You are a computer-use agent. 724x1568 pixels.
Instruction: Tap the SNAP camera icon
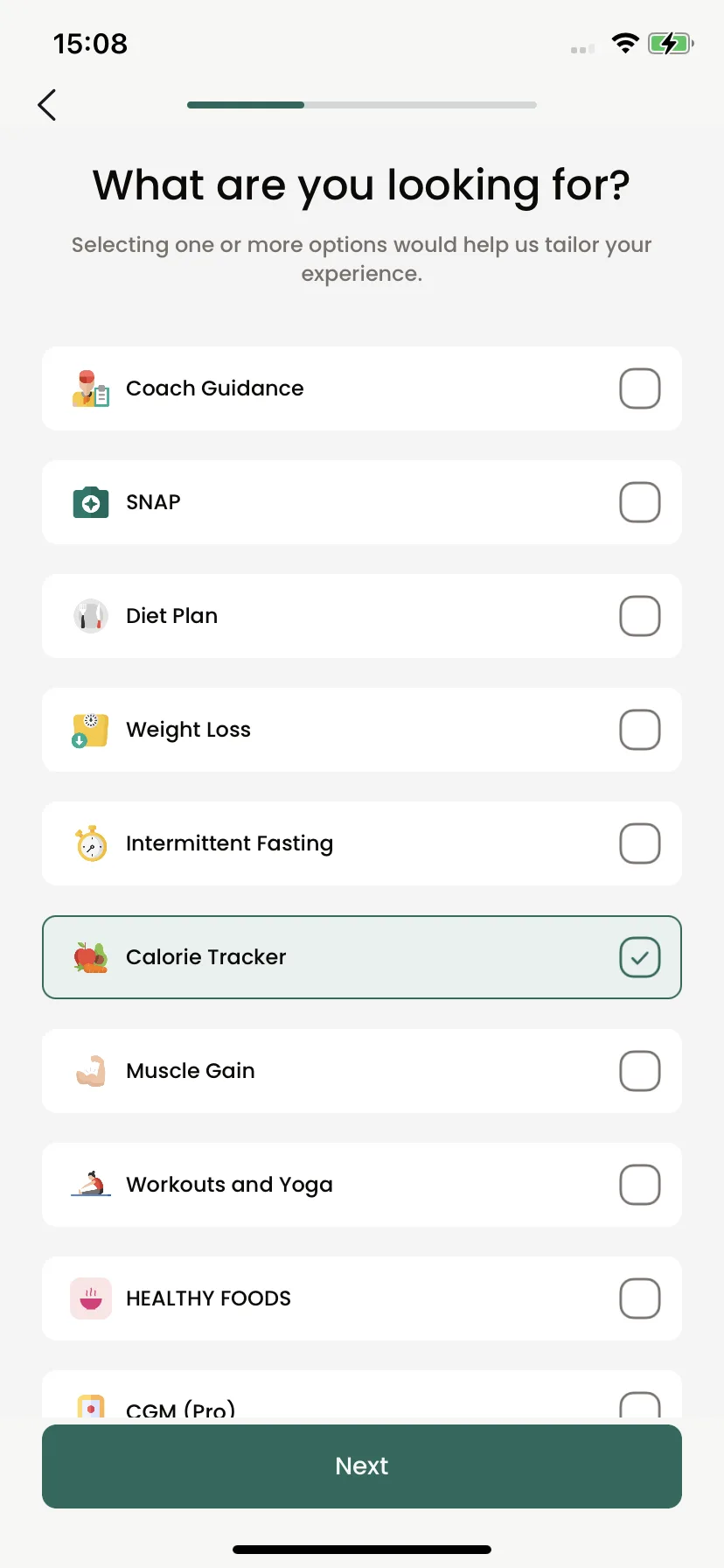(x=91, y=502)
